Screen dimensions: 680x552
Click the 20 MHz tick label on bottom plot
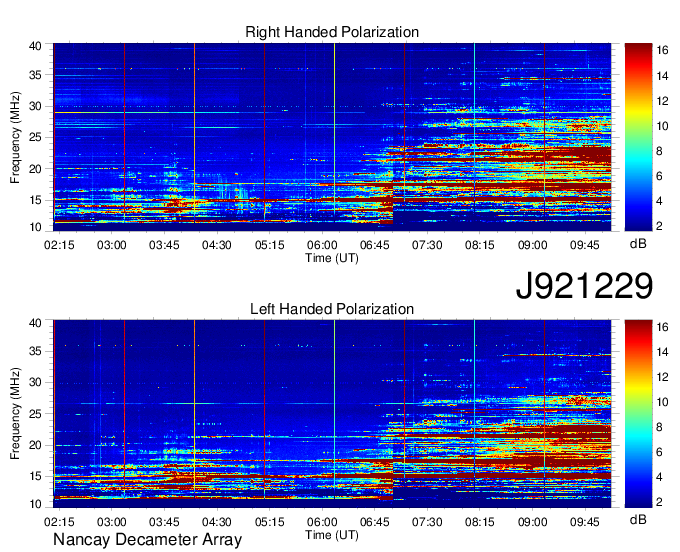(x=35, y=446)
